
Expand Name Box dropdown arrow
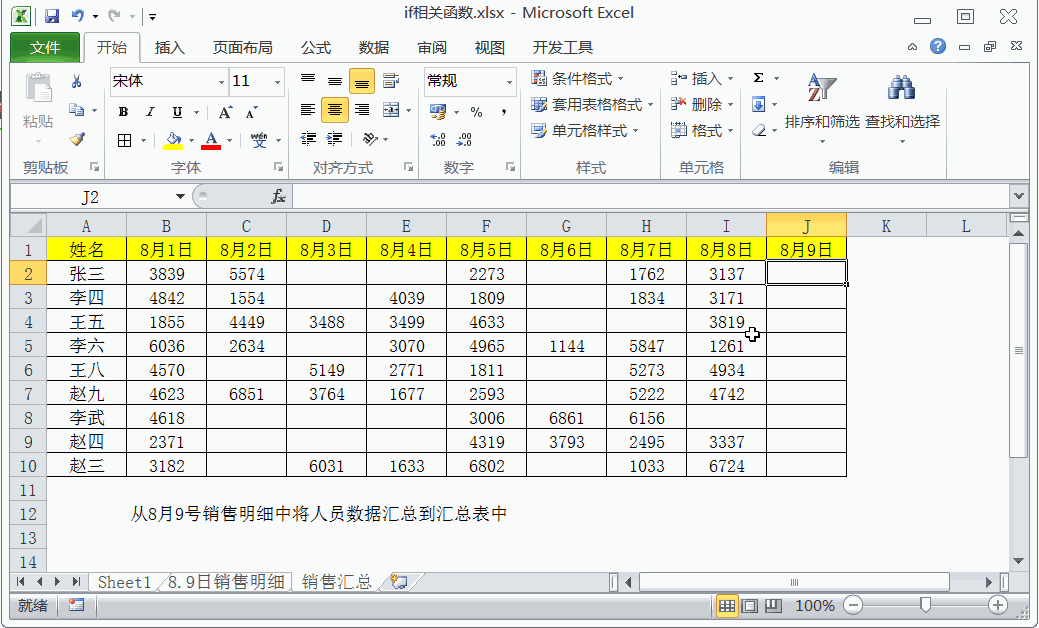[180, 196]
